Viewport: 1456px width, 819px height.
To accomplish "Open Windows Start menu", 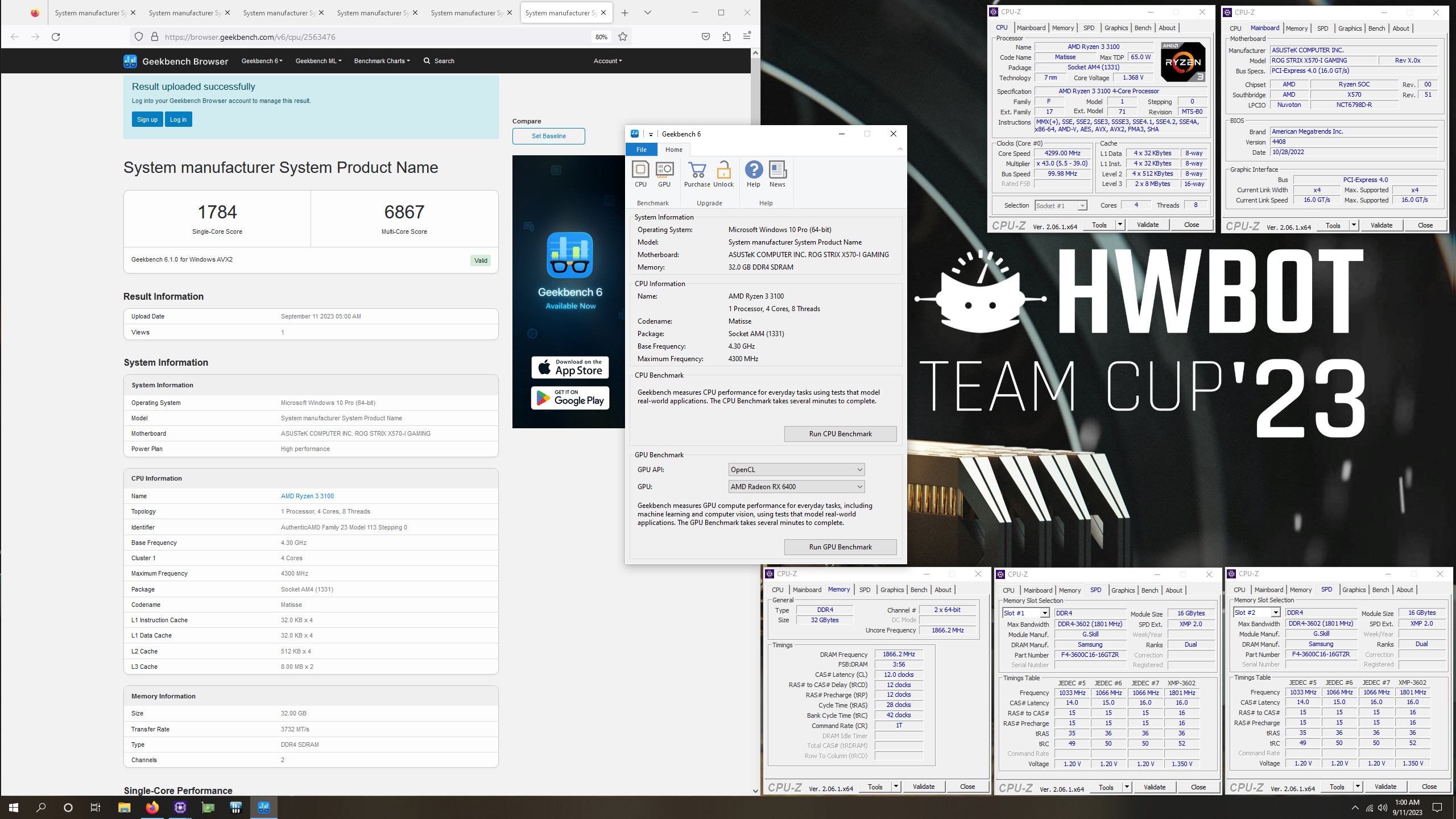I will coord(14,807).
